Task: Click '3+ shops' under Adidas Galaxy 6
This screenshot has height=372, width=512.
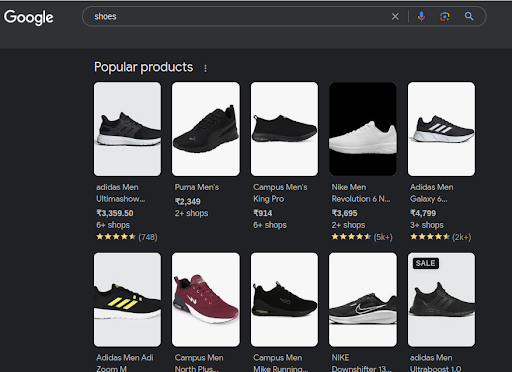Action: click(427, 225)
